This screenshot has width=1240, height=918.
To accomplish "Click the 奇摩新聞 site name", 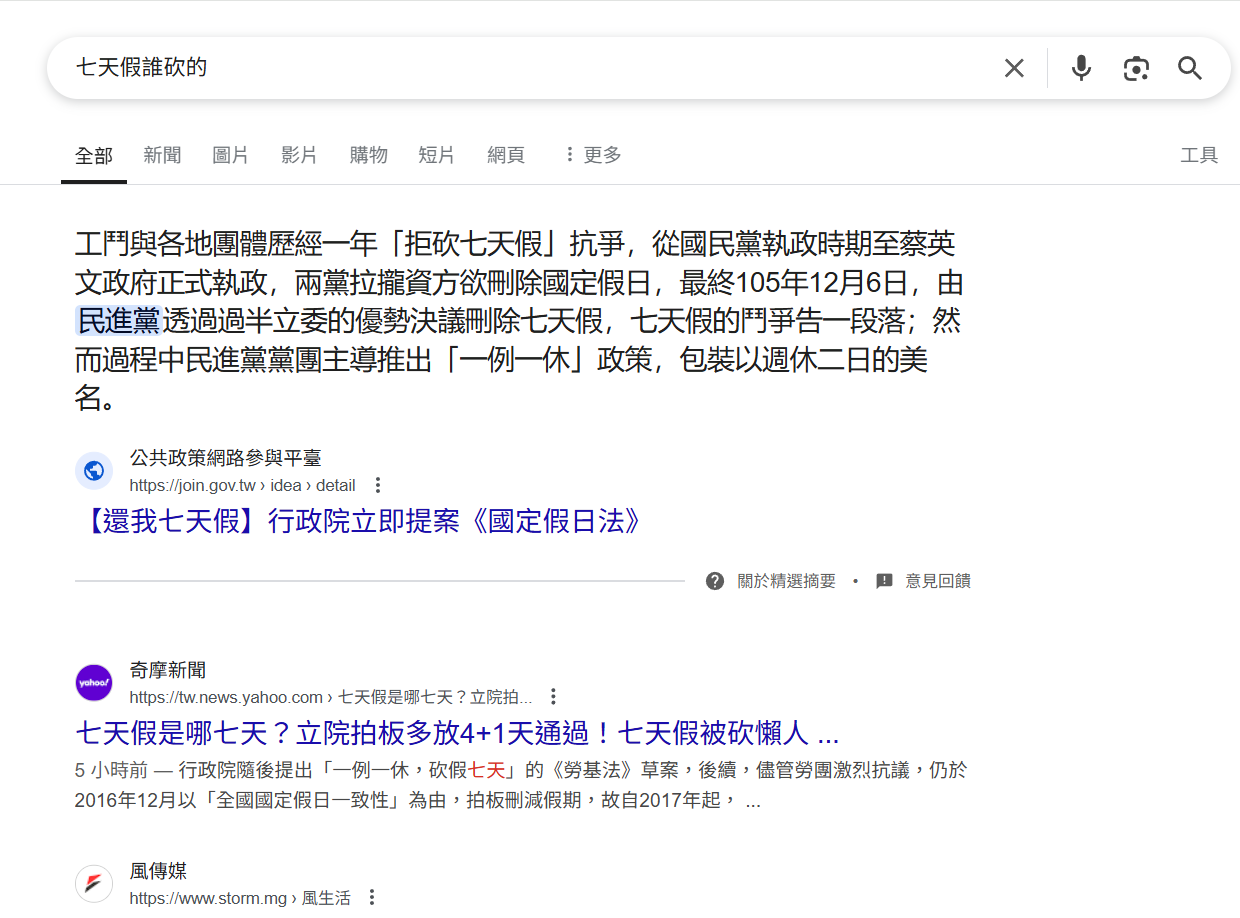I will coord(168,670).
